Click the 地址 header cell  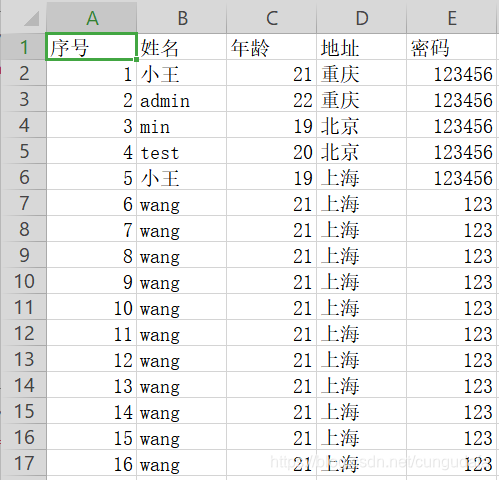point(362,47)
